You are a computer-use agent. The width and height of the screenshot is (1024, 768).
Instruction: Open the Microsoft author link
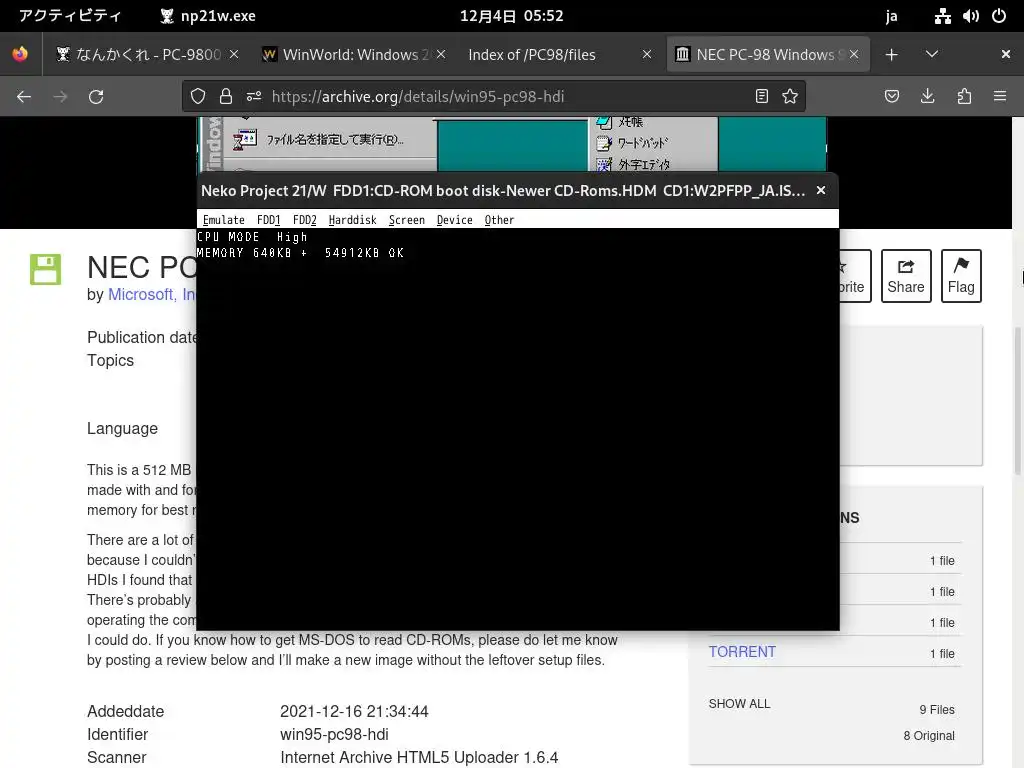pos(152,295)
